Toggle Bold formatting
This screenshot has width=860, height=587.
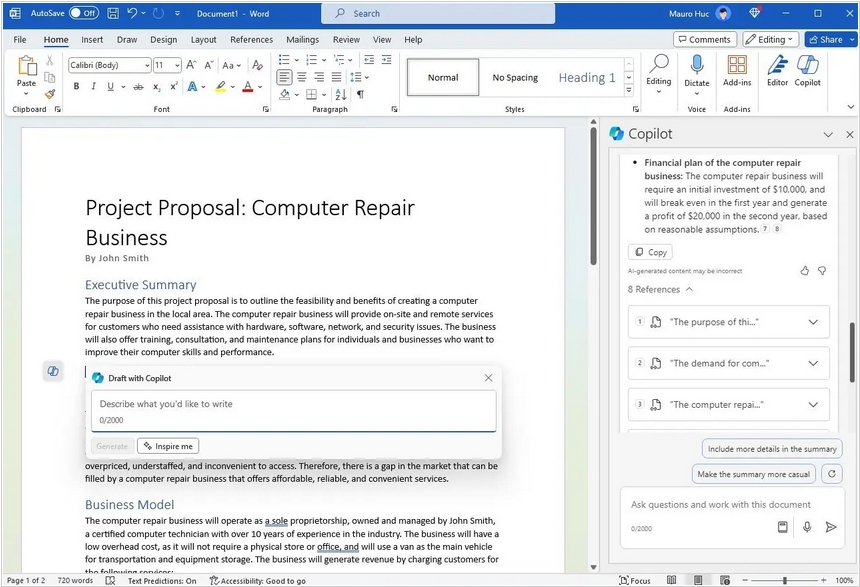[x=76, y=87]
